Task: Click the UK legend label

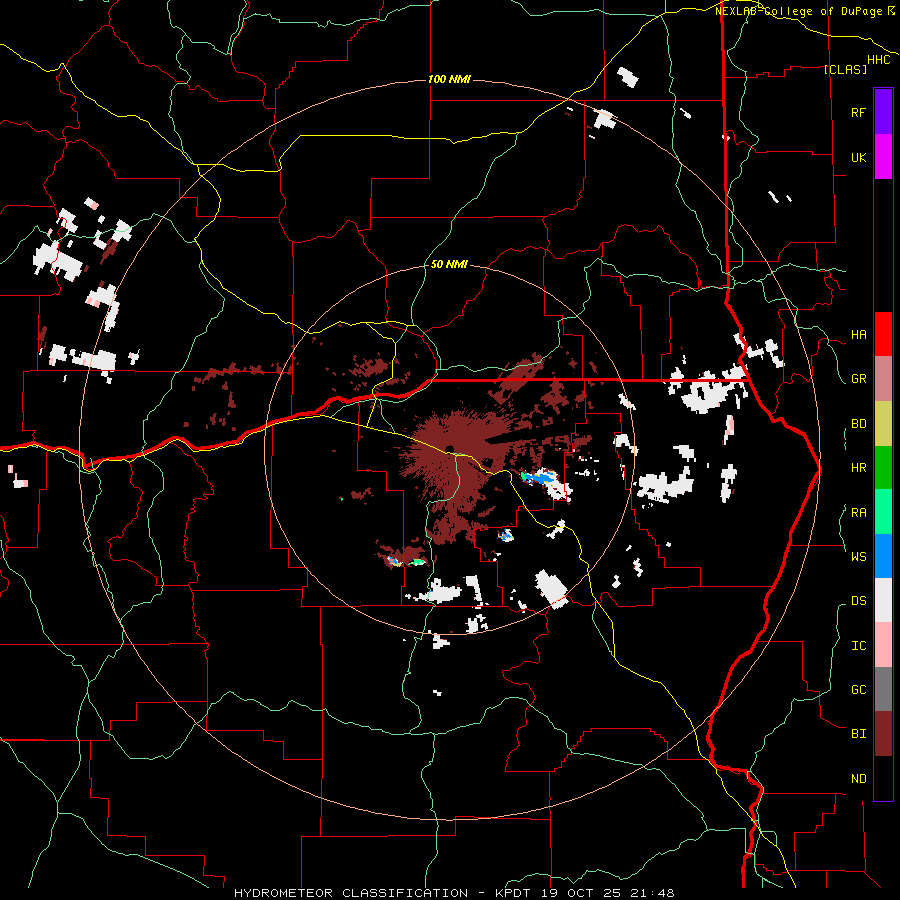Action: [858, 157]
